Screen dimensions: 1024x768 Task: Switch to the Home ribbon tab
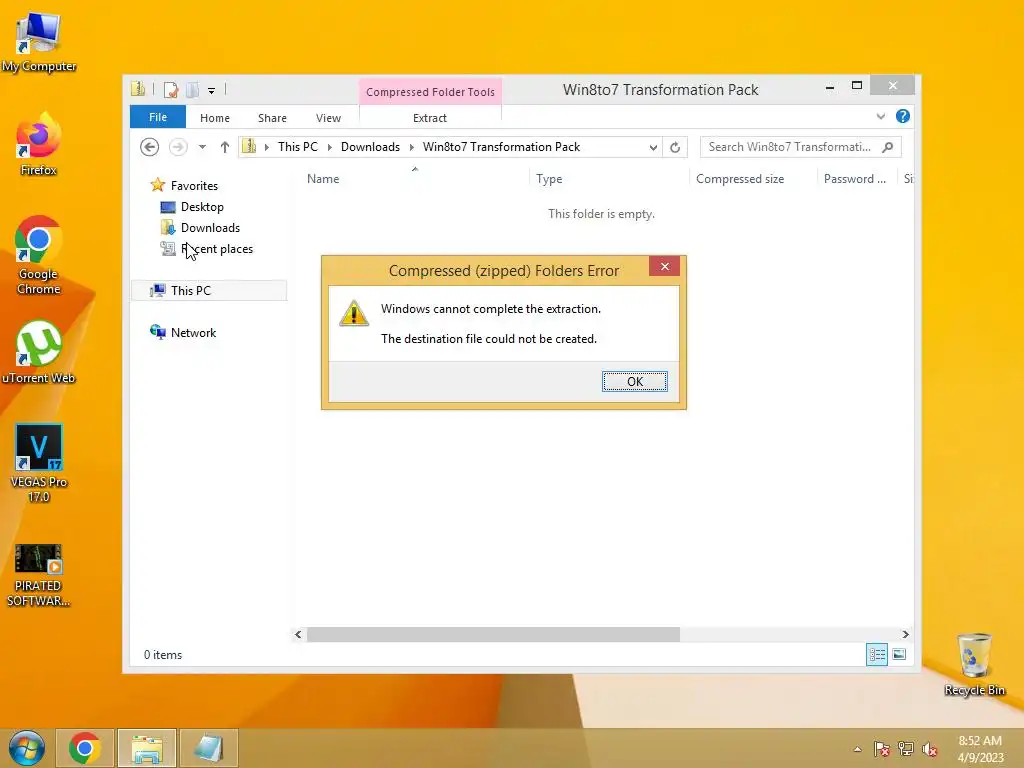click(x=214, y=118)
